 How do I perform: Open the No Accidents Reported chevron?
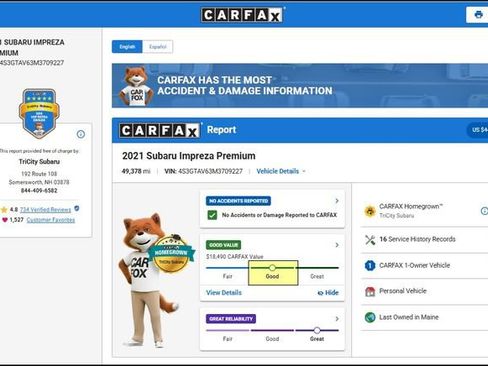(337, 201)
